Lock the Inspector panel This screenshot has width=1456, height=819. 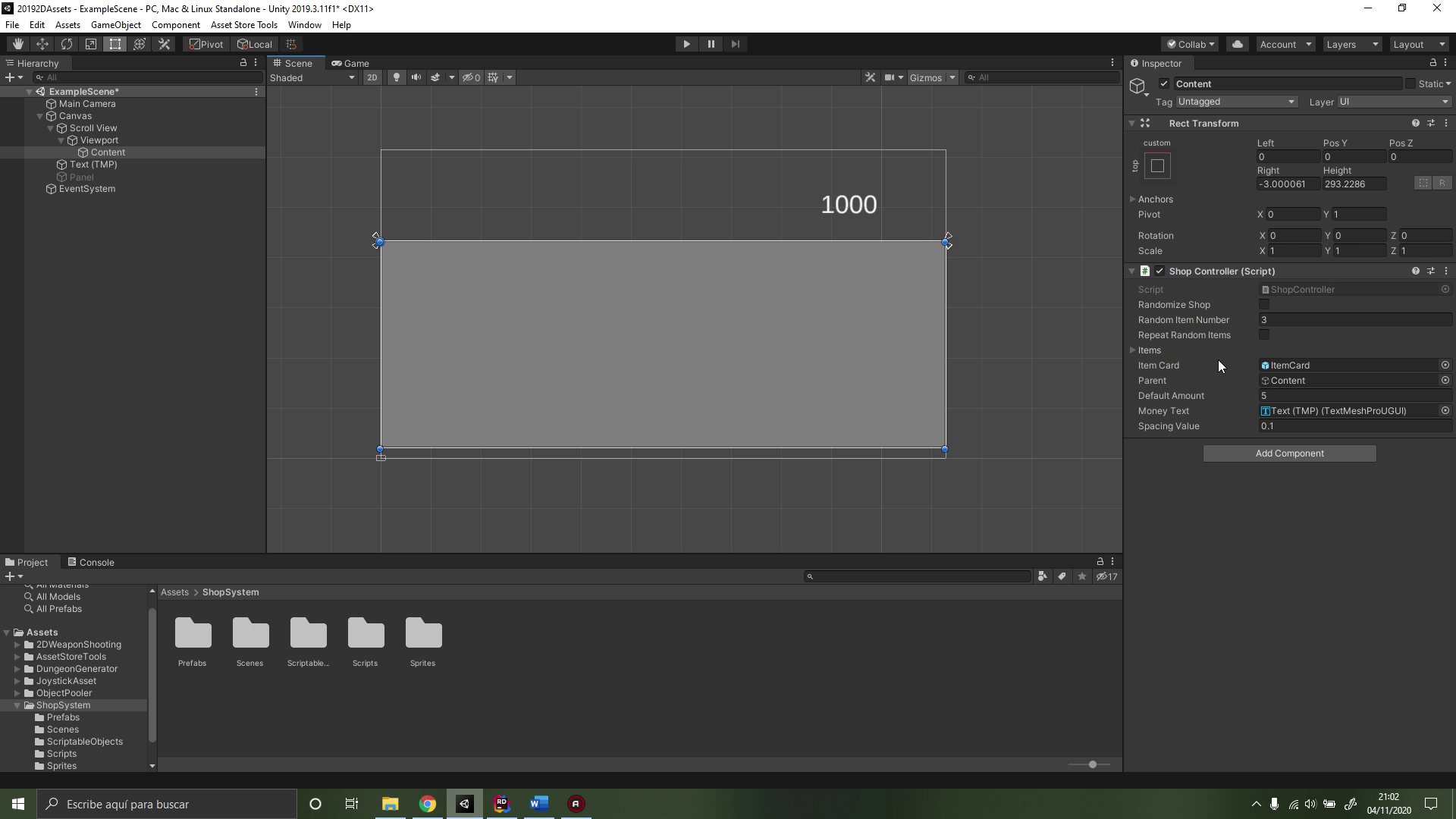click(x=1432, y=63)
